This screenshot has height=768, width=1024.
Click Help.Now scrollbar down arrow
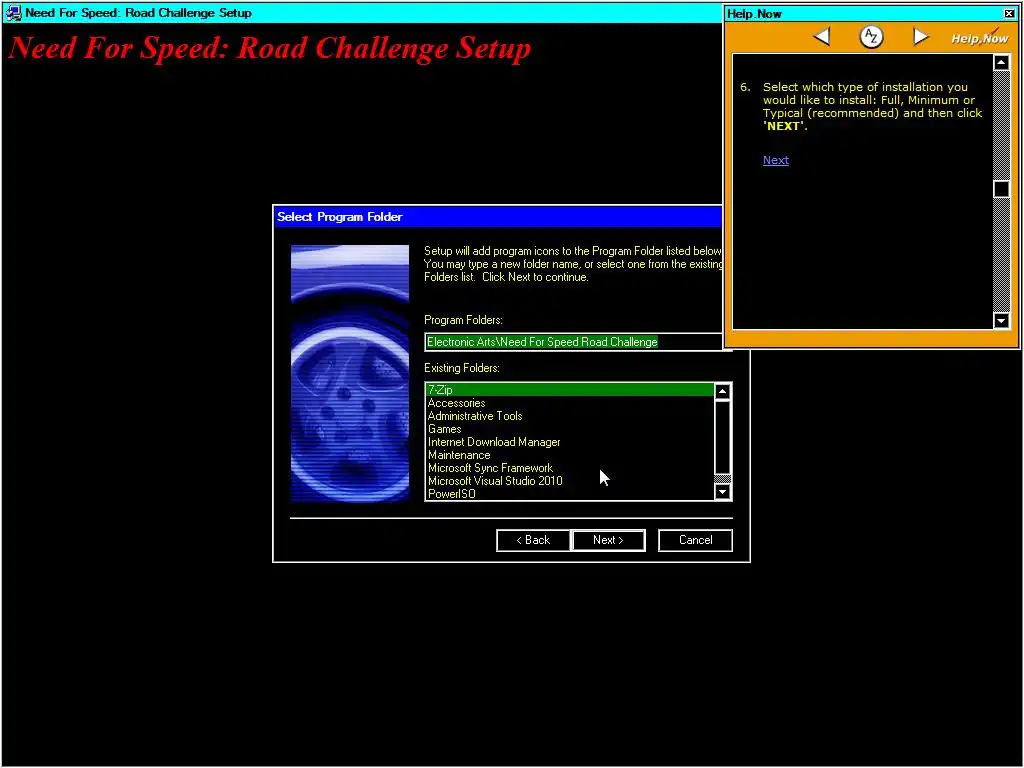tap(1001, 320)
